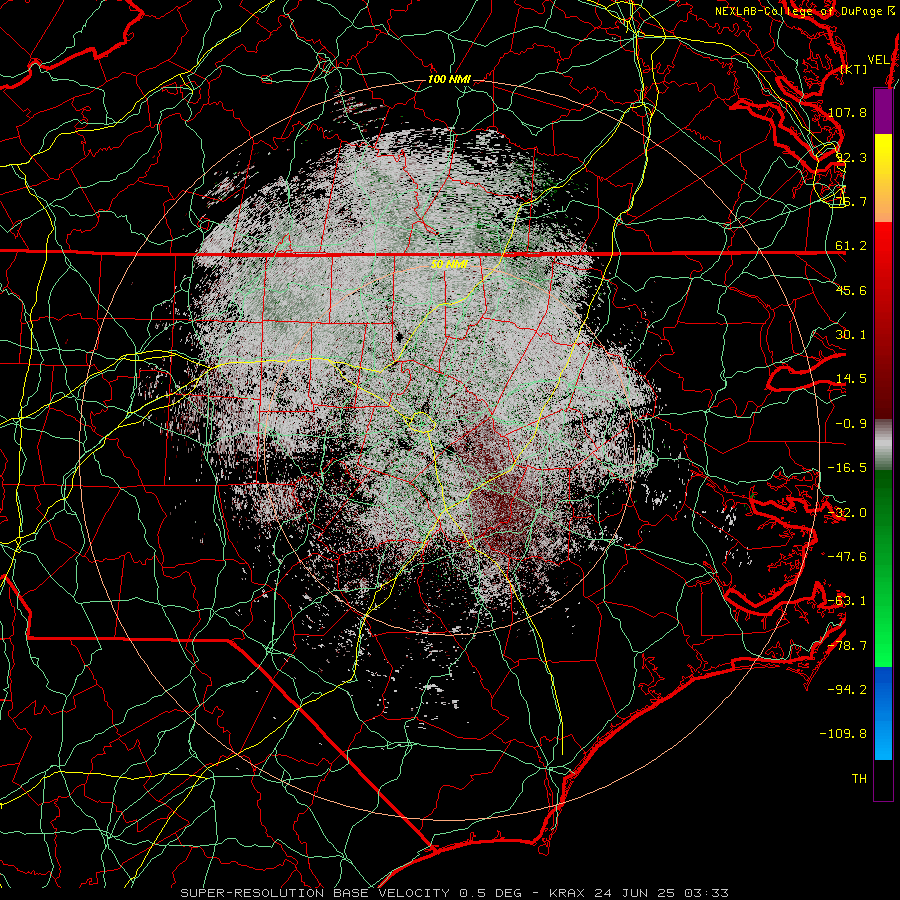The width and height of the screenshot is (900, 900).
Task: Select the -16.5 velocity scale value
Action: click(847, 468)
